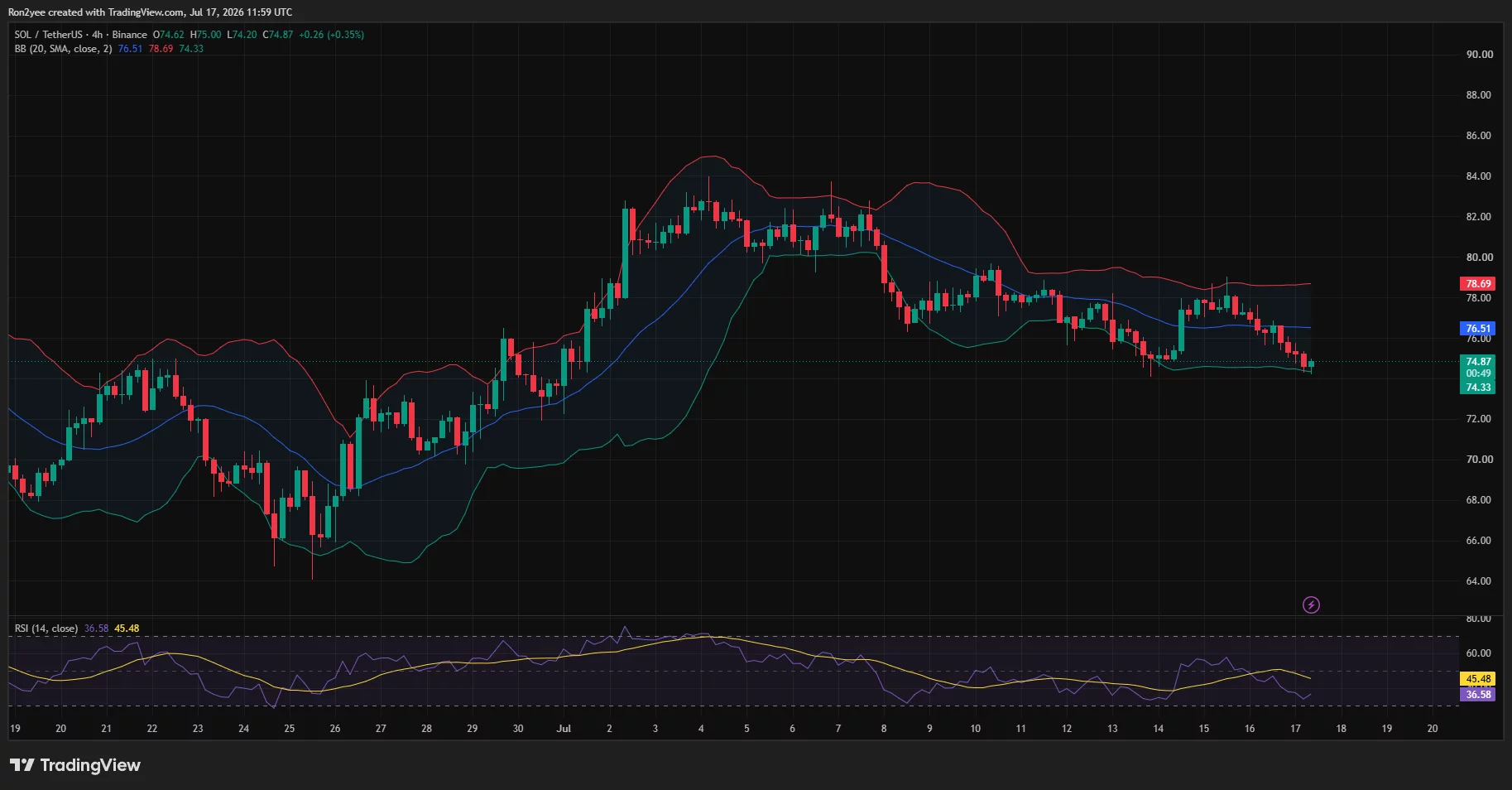
Task: Click the green 74.33 lower band price tag
Action: (1478, 388)
